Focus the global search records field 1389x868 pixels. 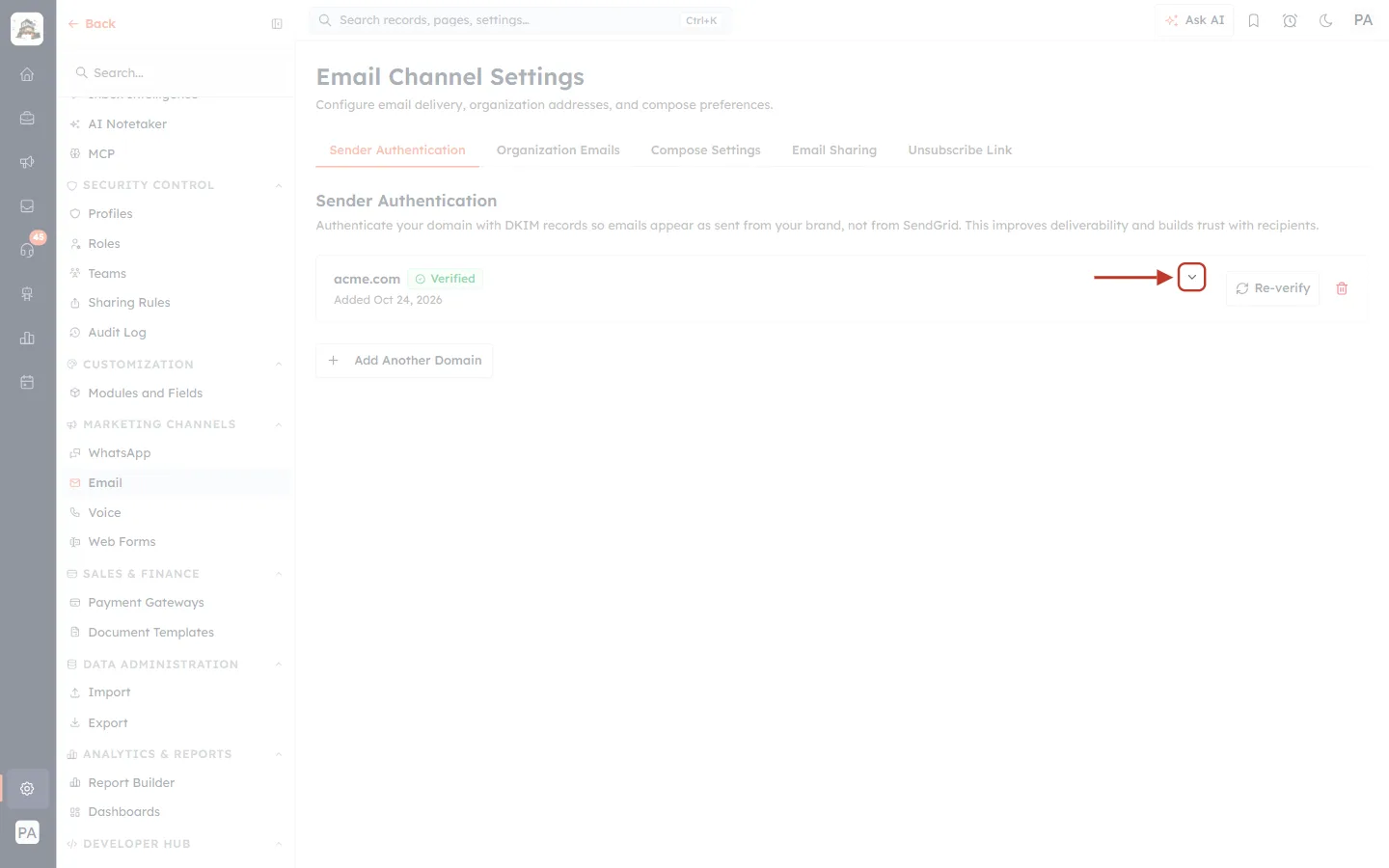tap(520, 20)
